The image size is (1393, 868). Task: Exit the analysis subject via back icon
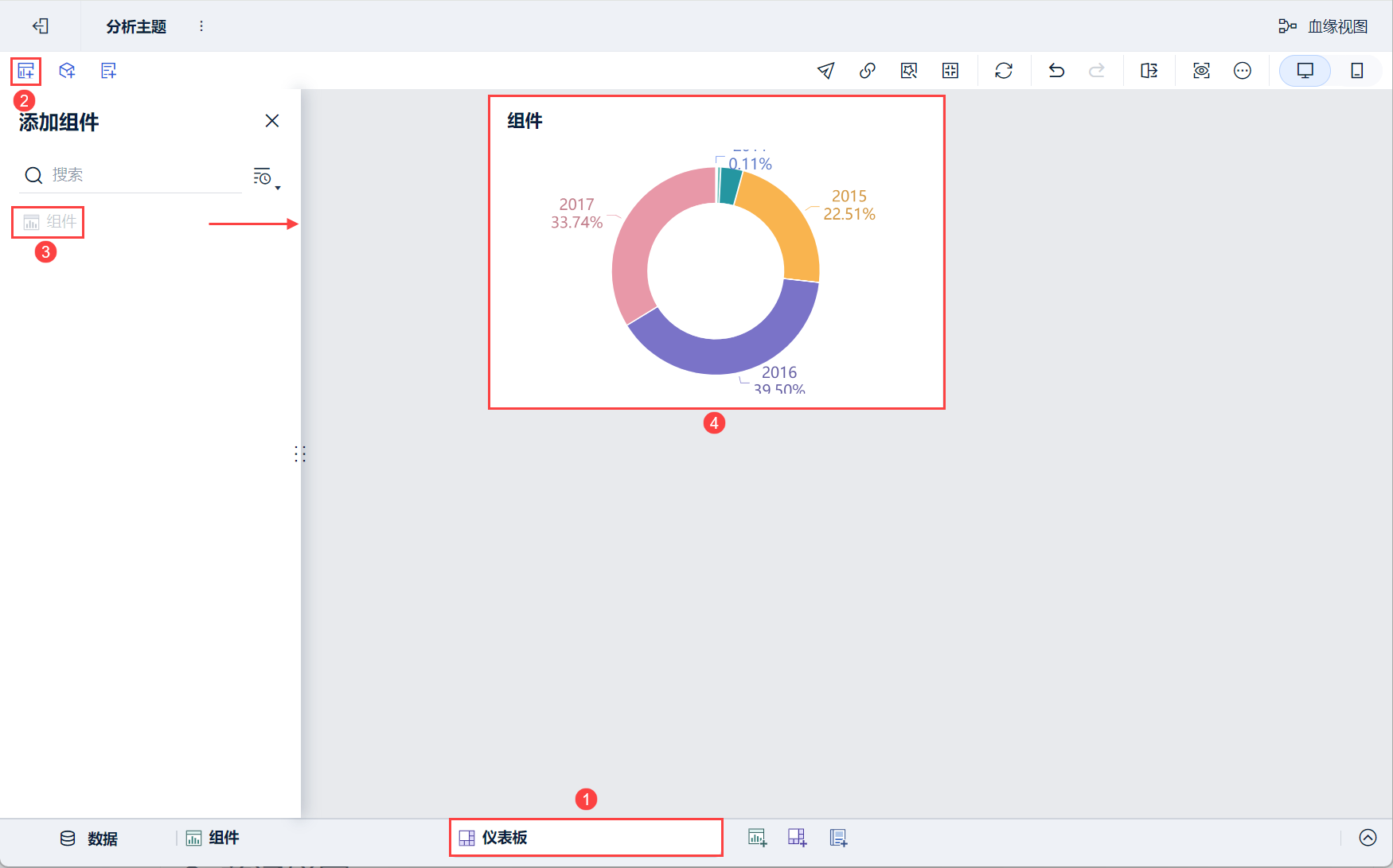(41, 26)
